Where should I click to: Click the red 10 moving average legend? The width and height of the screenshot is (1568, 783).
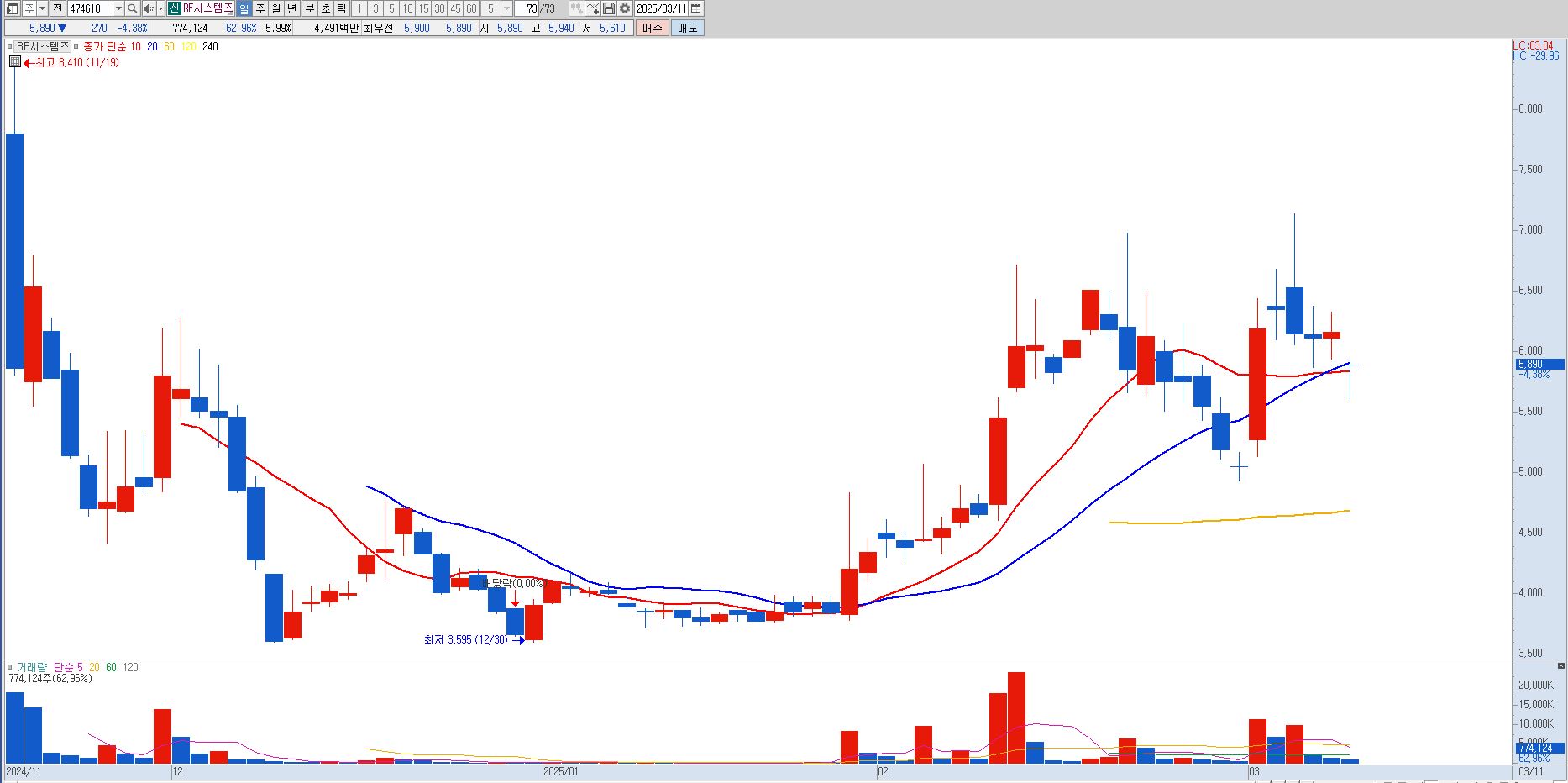click(x=135, y=46)
